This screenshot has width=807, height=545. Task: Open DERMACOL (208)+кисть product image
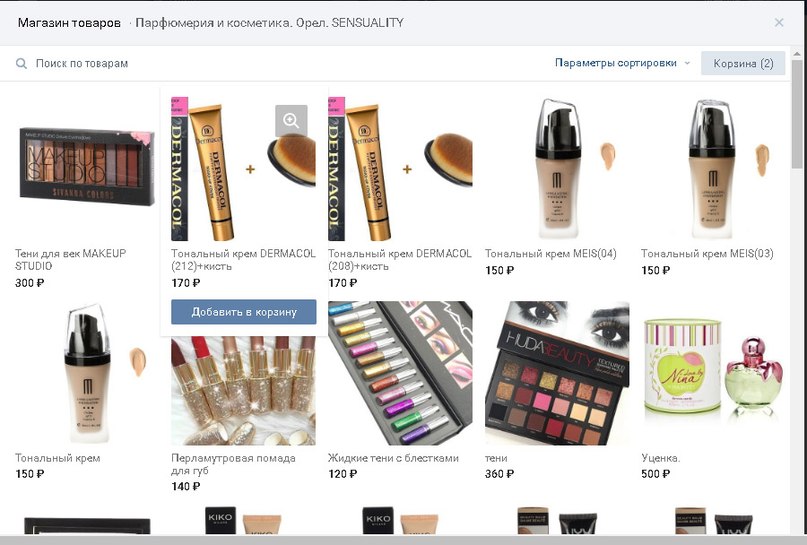(400, 169)
